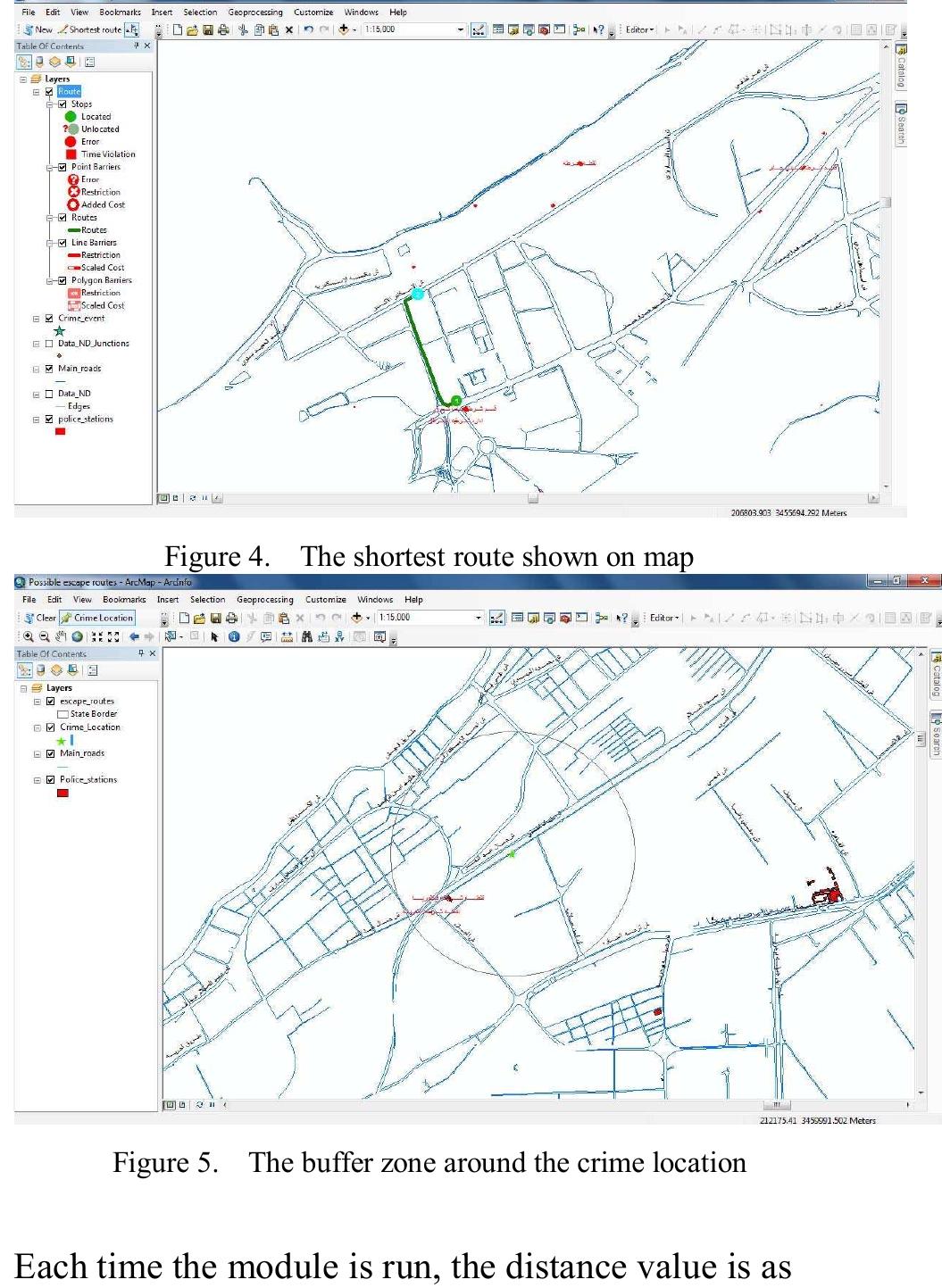This screenshot has height=1288, width=942.
Task: Click Shortest route tool in upper ArcMap window
Action: coord(89,29)
